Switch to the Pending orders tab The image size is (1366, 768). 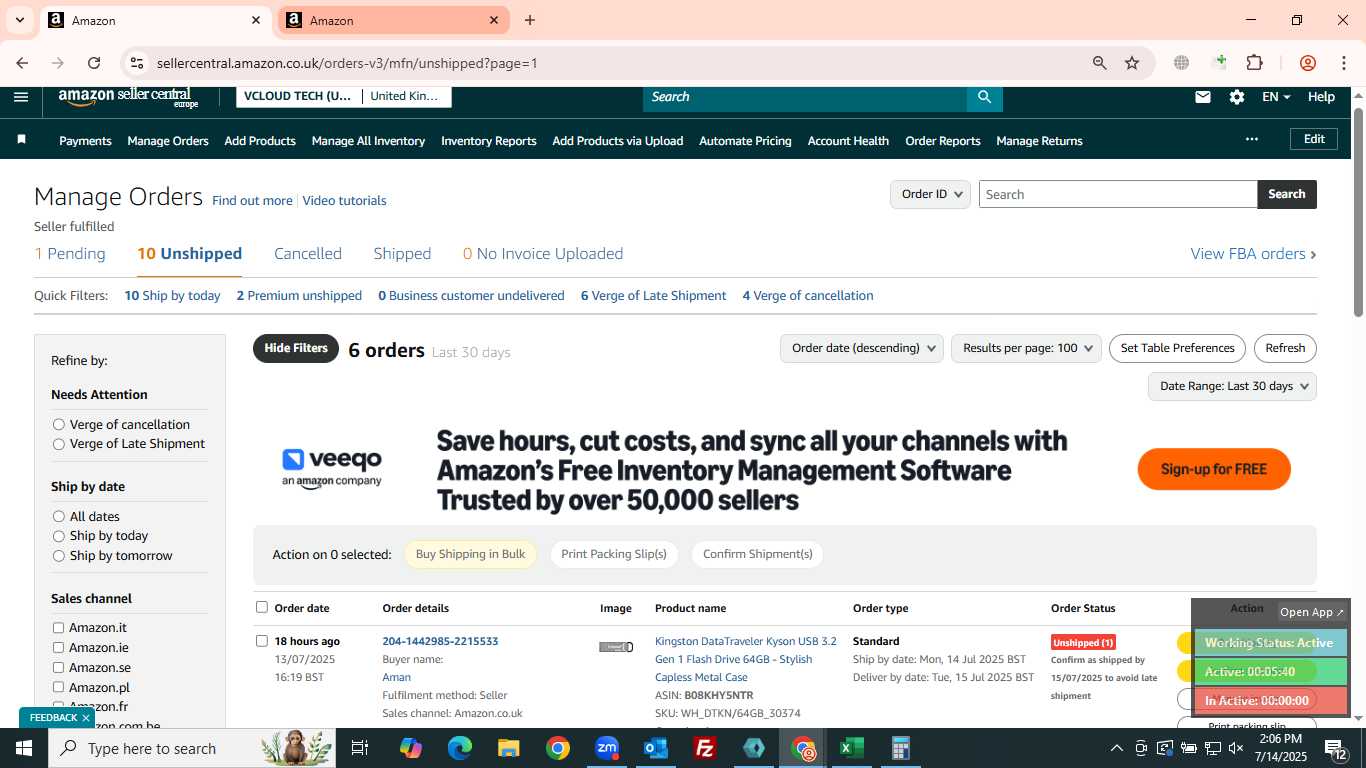coord(70,254)
